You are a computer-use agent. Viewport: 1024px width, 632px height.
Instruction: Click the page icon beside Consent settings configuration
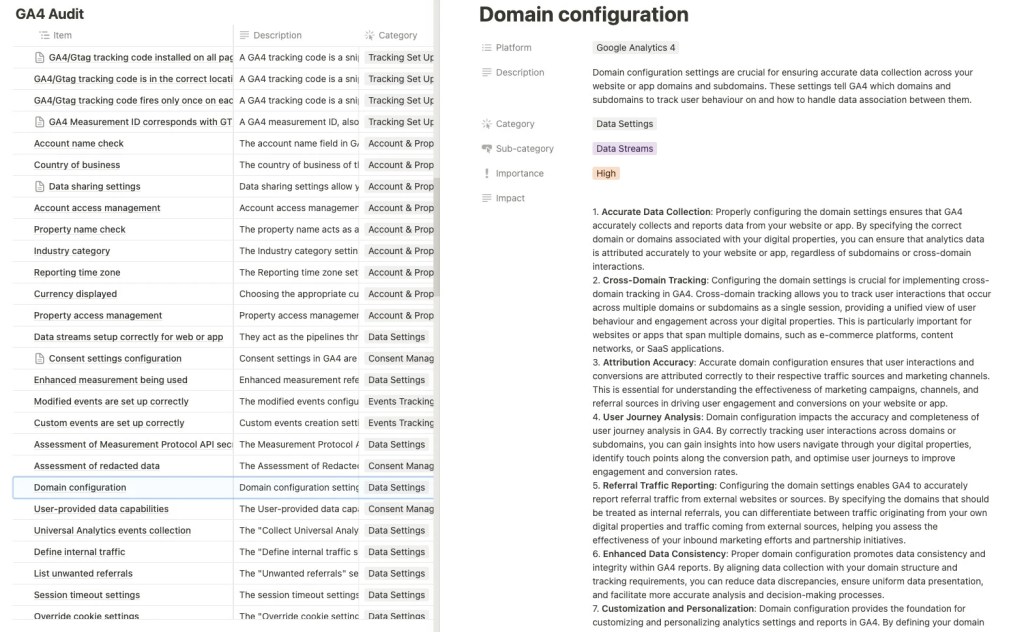40,359
